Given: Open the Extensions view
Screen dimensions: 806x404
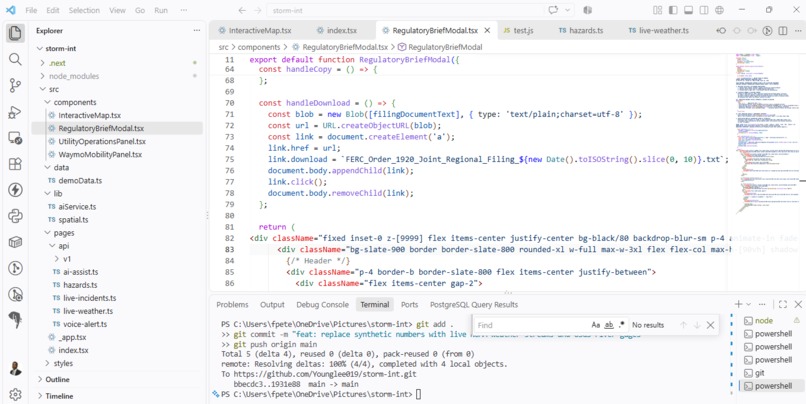Looking at the screenshot, I should (15, 164).
